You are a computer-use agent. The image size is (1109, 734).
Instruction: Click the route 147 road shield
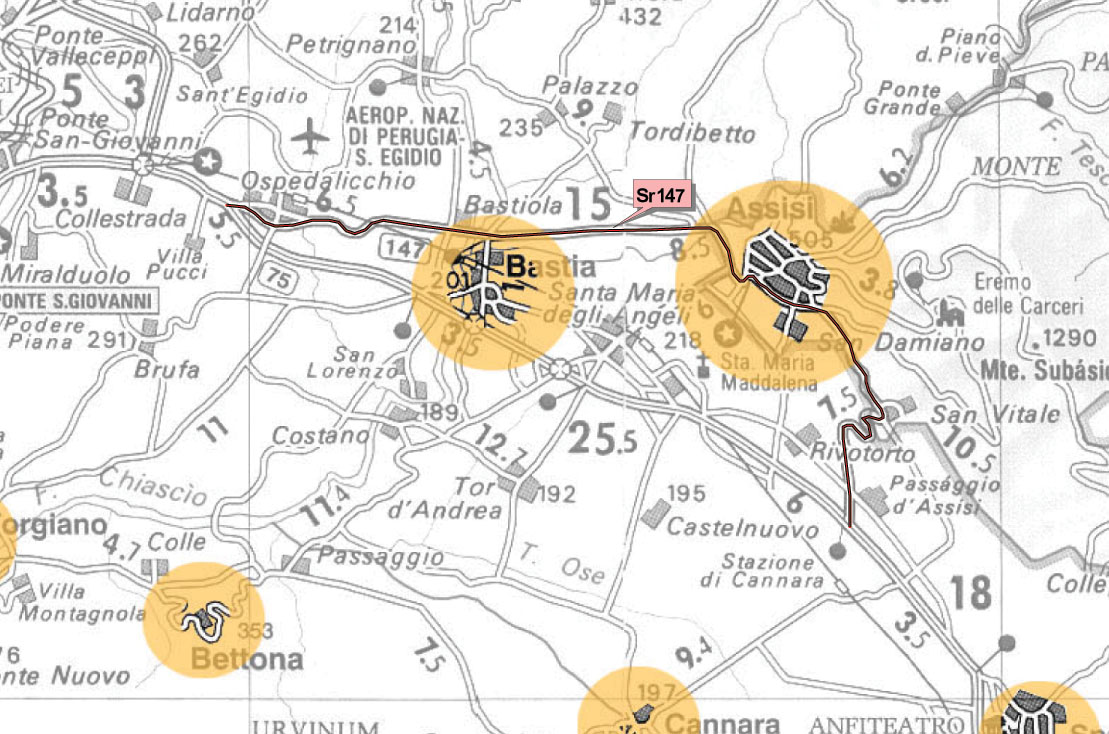402,248
